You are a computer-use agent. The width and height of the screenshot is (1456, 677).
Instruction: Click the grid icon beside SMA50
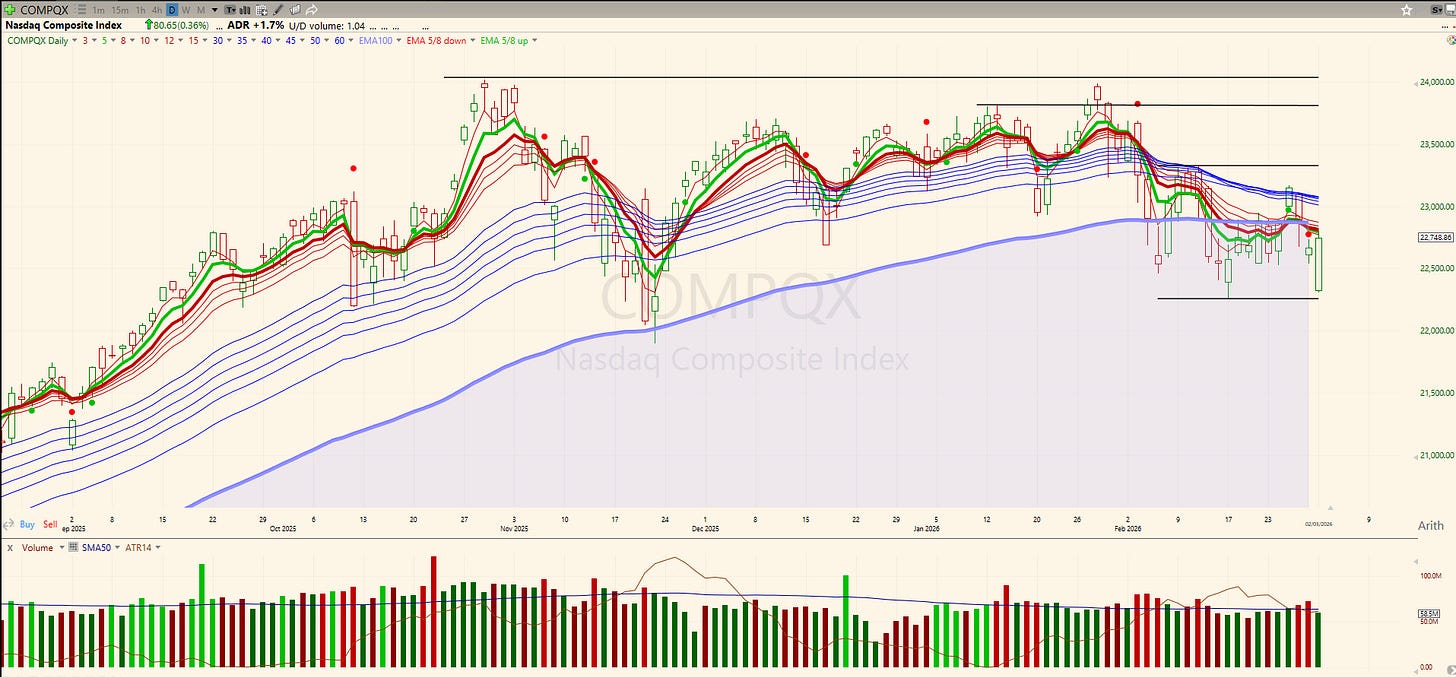[x=73, y=547]
